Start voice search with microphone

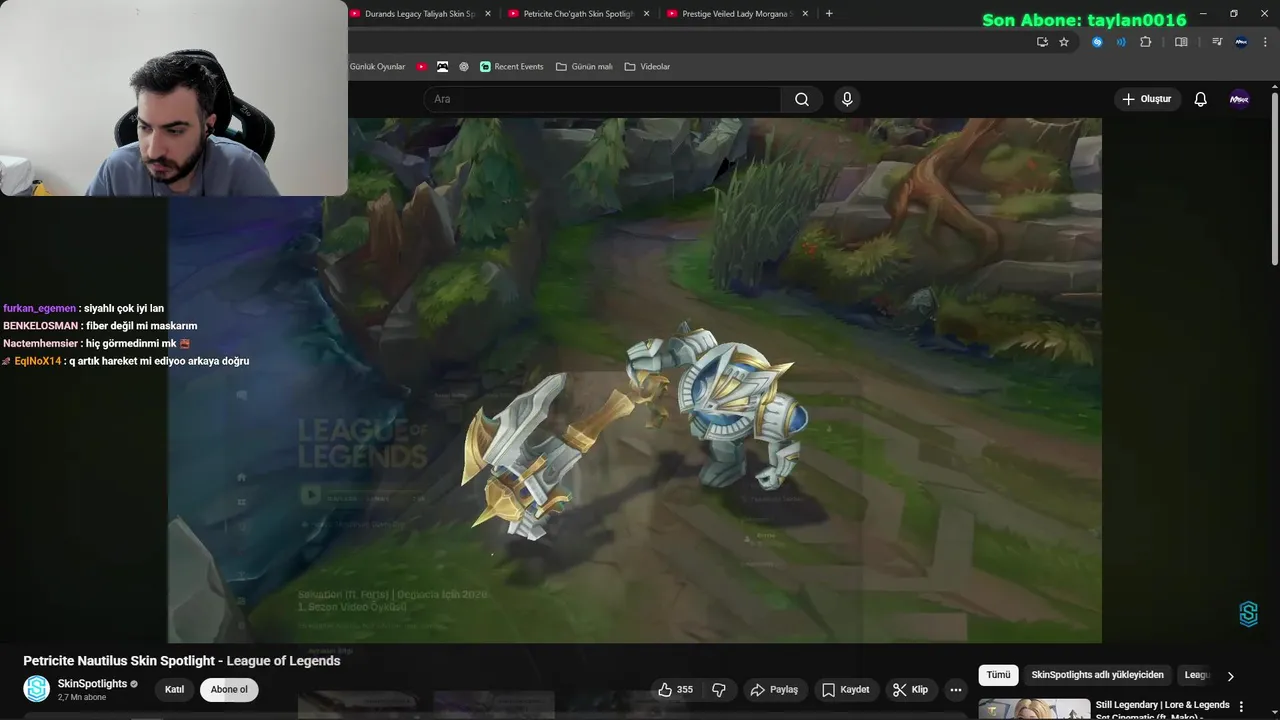[x=847, y=99]
